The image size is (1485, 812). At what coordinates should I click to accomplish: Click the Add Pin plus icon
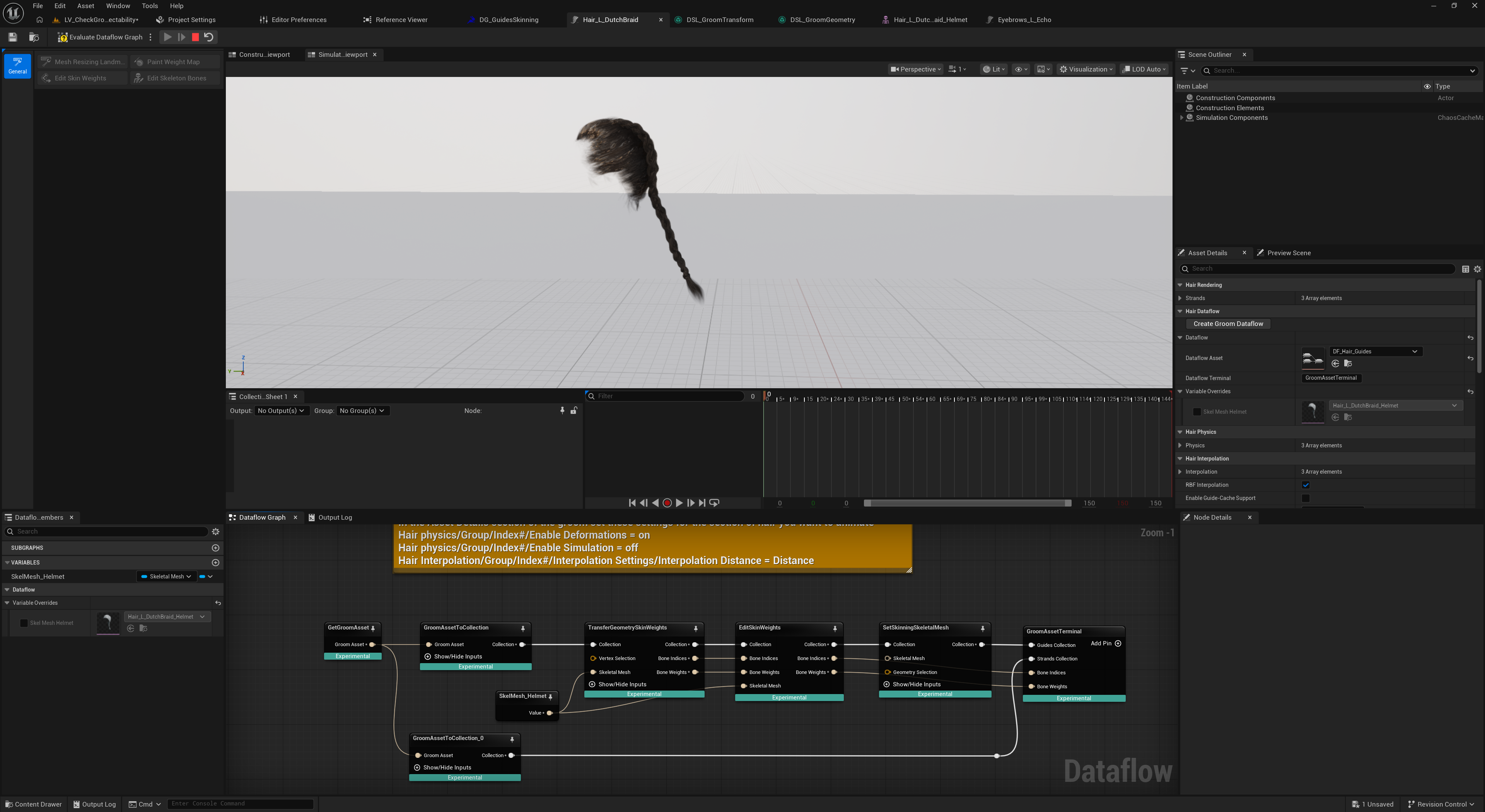coord(1118,643)
